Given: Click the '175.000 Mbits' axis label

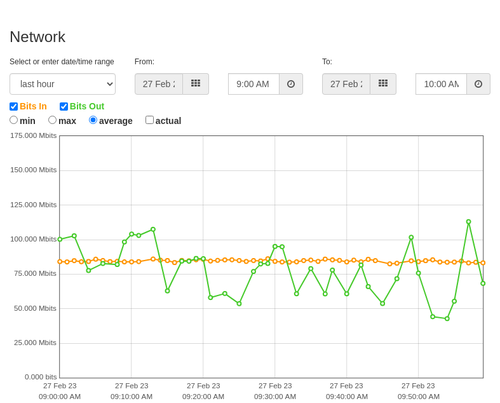Looking at the screenshot, I should (x=33, y=136).
